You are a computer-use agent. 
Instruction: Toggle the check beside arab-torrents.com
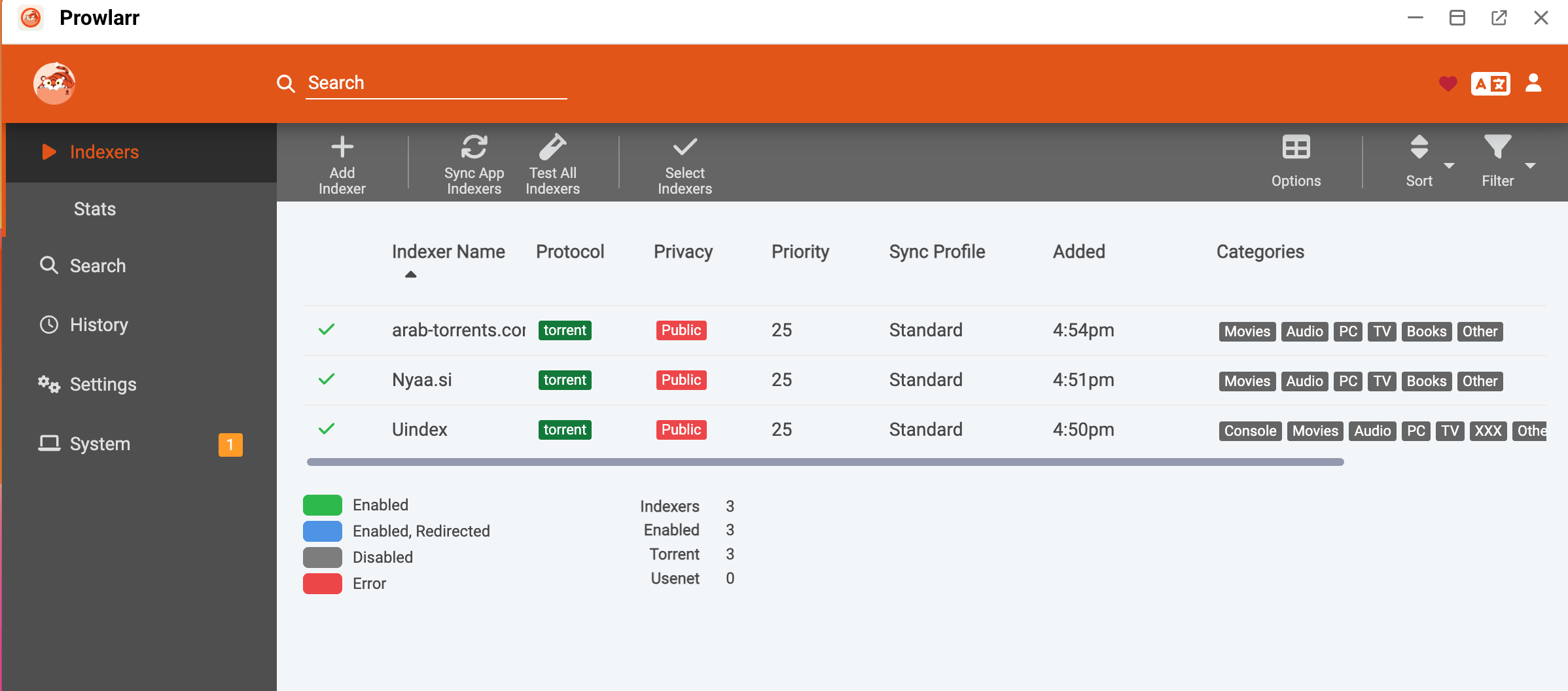click(x=326, y=330)
